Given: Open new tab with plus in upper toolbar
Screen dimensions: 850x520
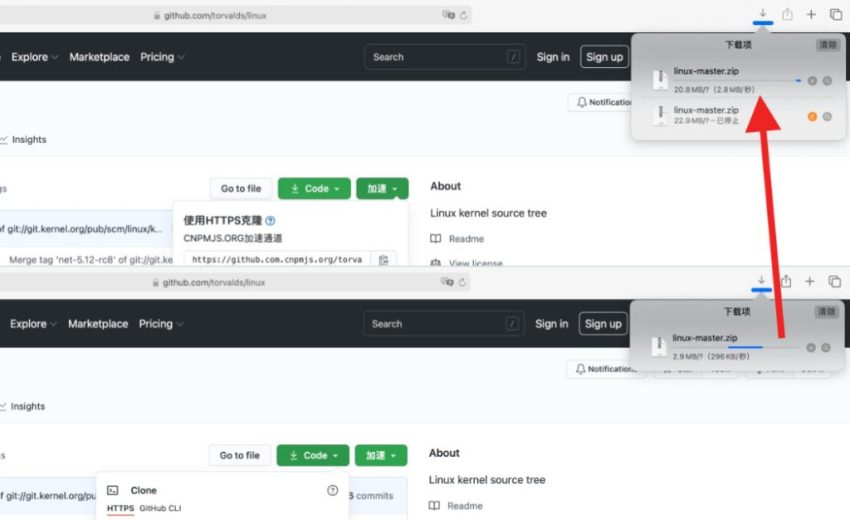Looking at the screenshot, I should coord(811,15).
